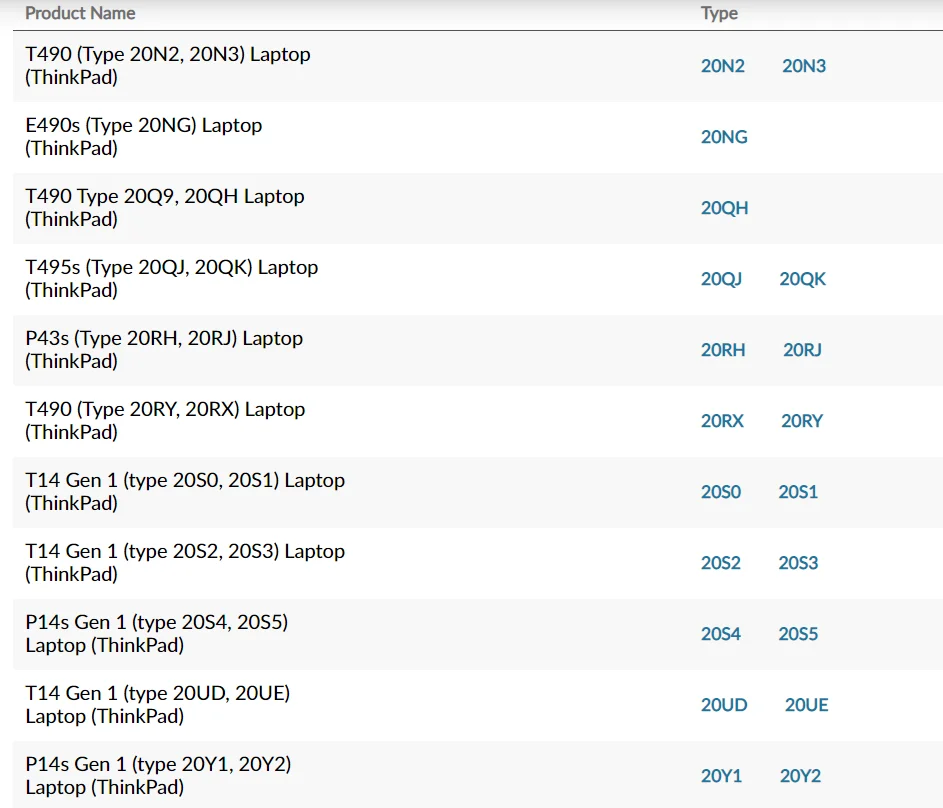943x808 pixels.
Task: Click the Type column header
Action: [x=719, y=13]
